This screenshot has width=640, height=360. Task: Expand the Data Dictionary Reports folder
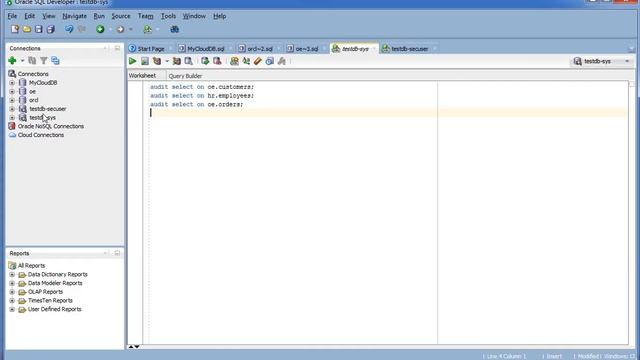coord(12,274)
